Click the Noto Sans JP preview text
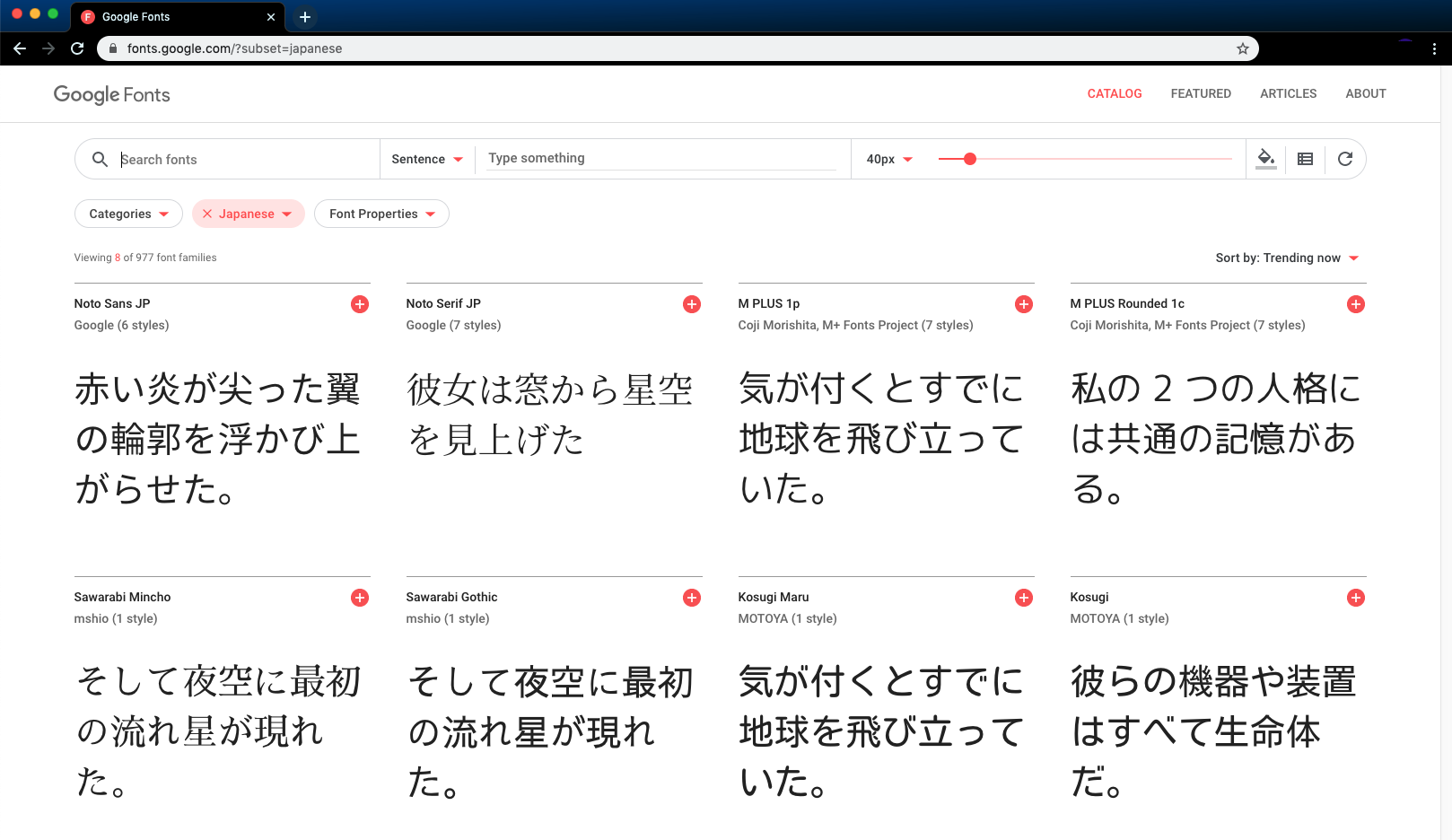The width and height of the screenshot is (1452, 840). point(217,439)
